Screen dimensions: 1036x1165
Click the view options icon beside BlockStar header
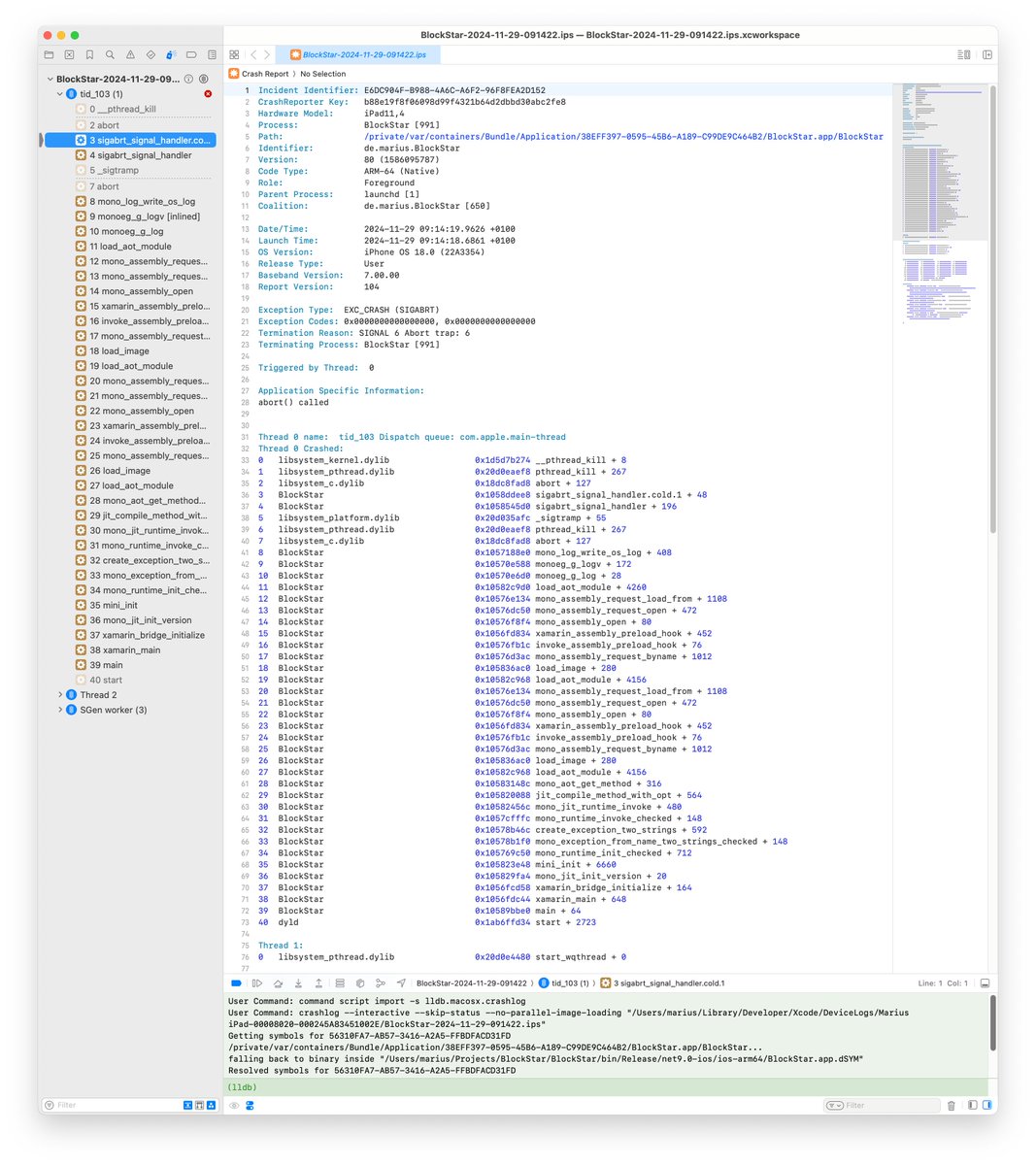coord(204,79)
